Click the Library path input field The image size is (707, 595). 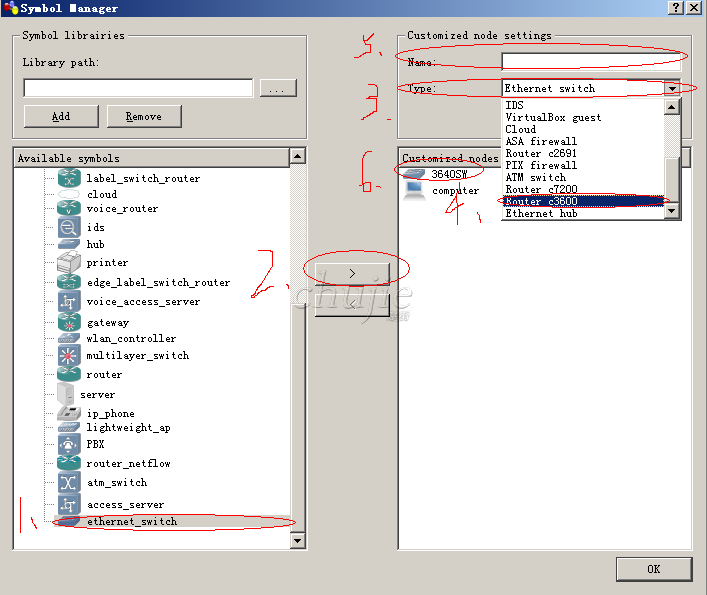pyautogui.click(x=138, y=88)
